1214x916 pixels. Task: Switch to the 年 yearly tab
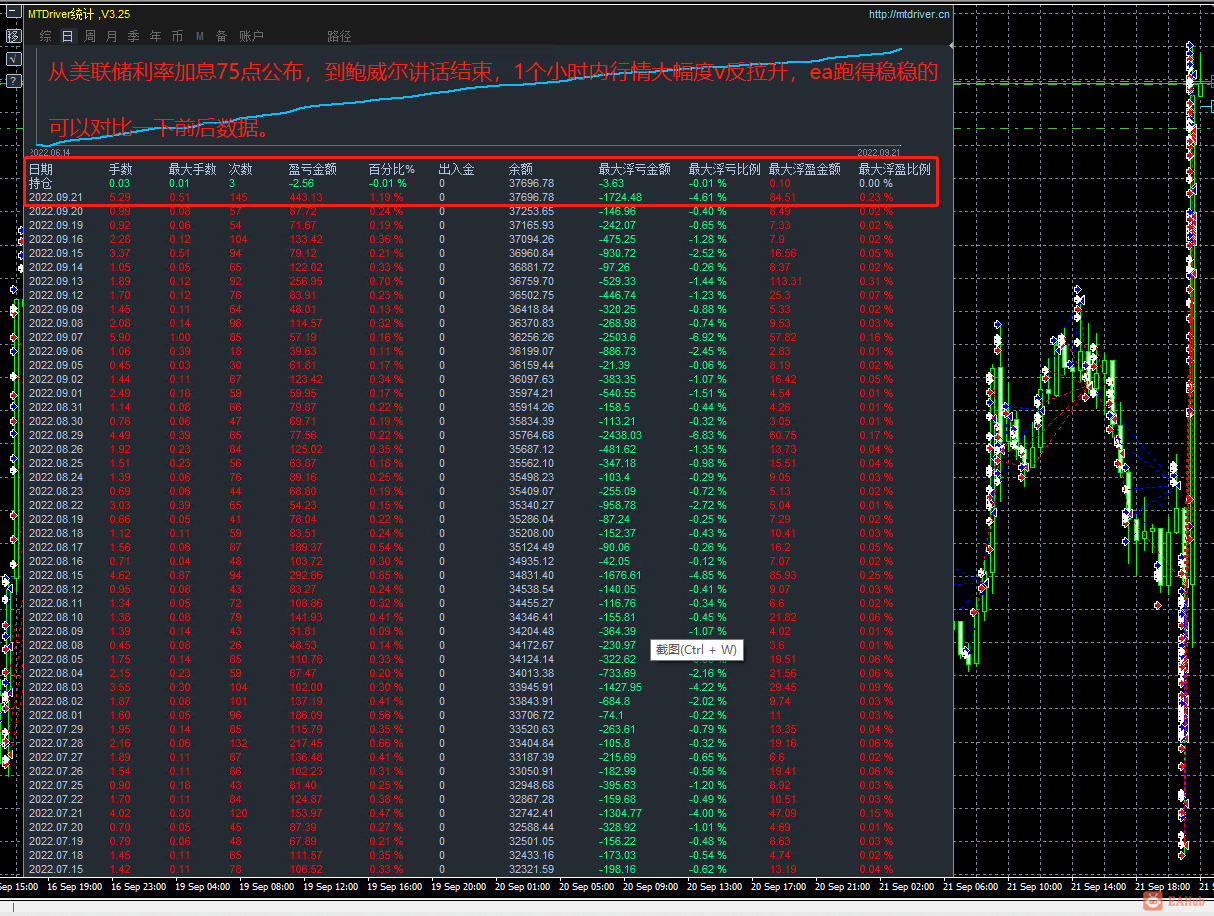pos(155,36)
